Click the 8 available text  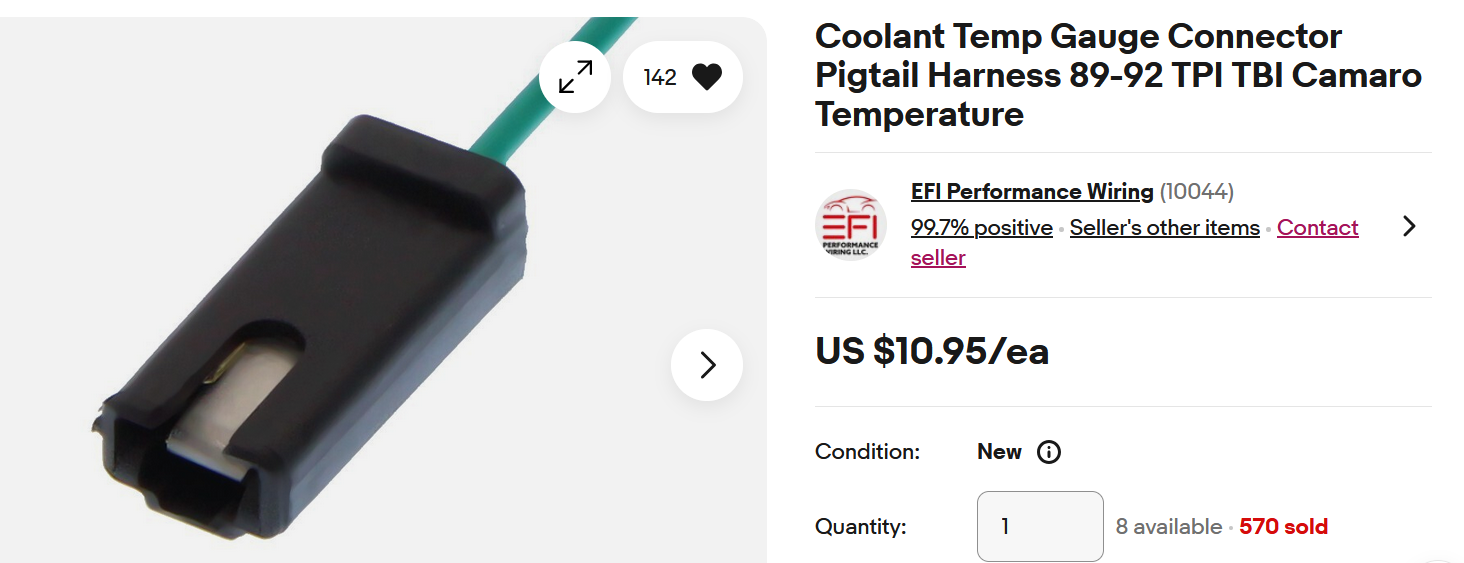point(1168,527)
